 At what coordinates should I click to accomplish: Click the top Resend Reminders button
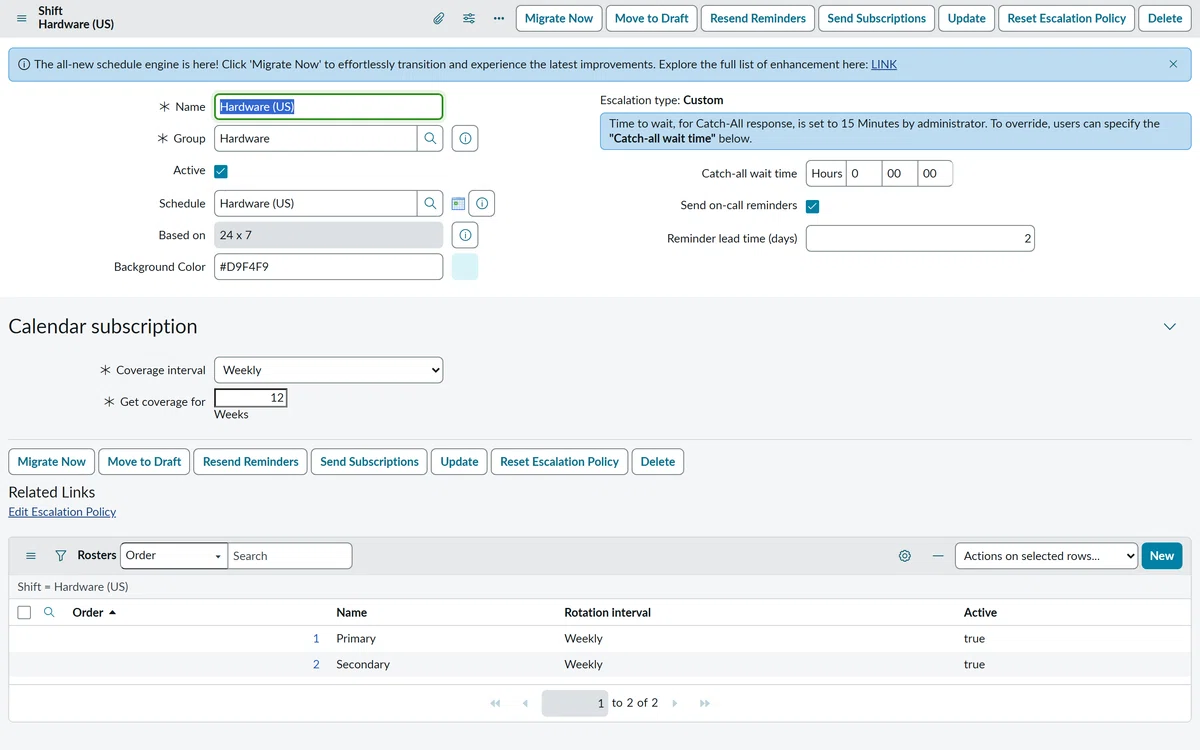758,18
